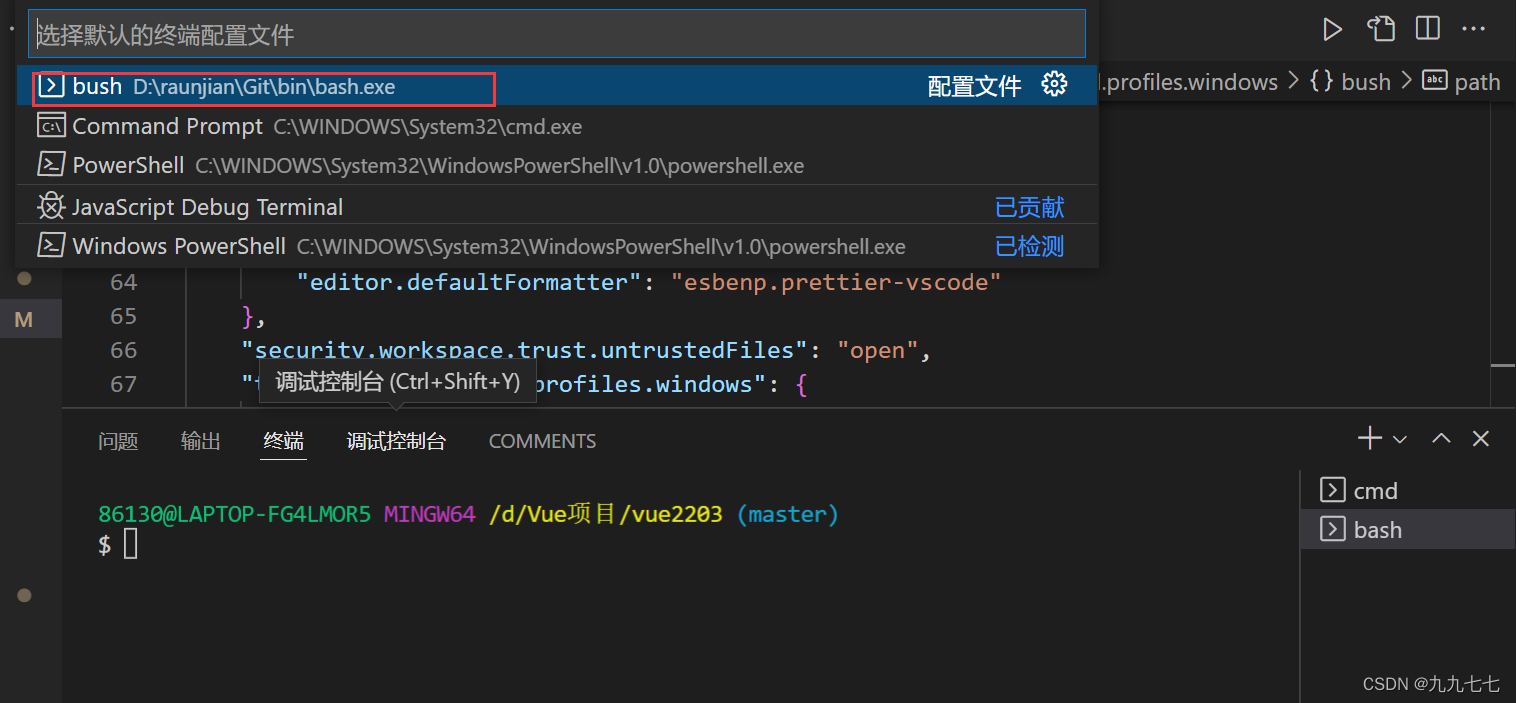Click the 已贡献 label on JavaScript Debug row
The width and height of the screenshot is (1516, 703).
(x=1029, y=207)
